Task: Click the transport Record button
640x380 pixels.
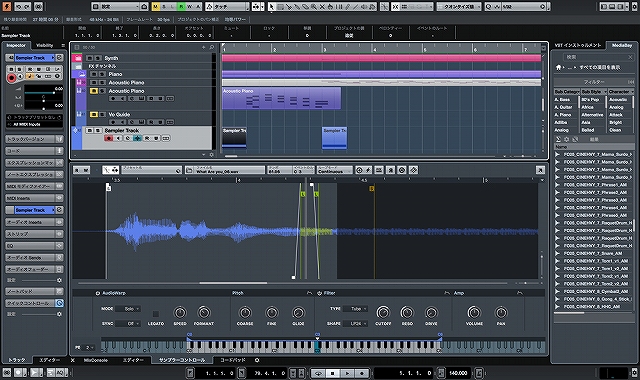Action: click(x=361, y=373)
